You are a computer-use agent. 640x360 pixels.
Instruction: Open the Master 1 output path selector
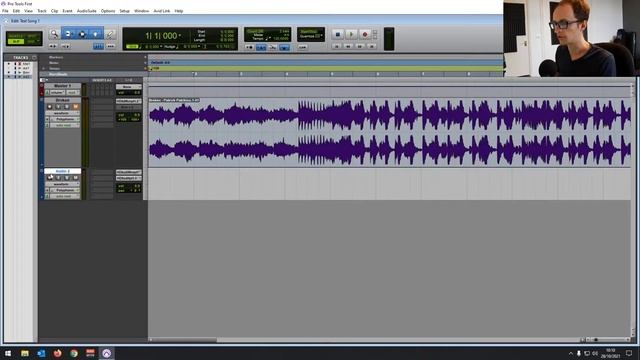[x=129, y=87]
